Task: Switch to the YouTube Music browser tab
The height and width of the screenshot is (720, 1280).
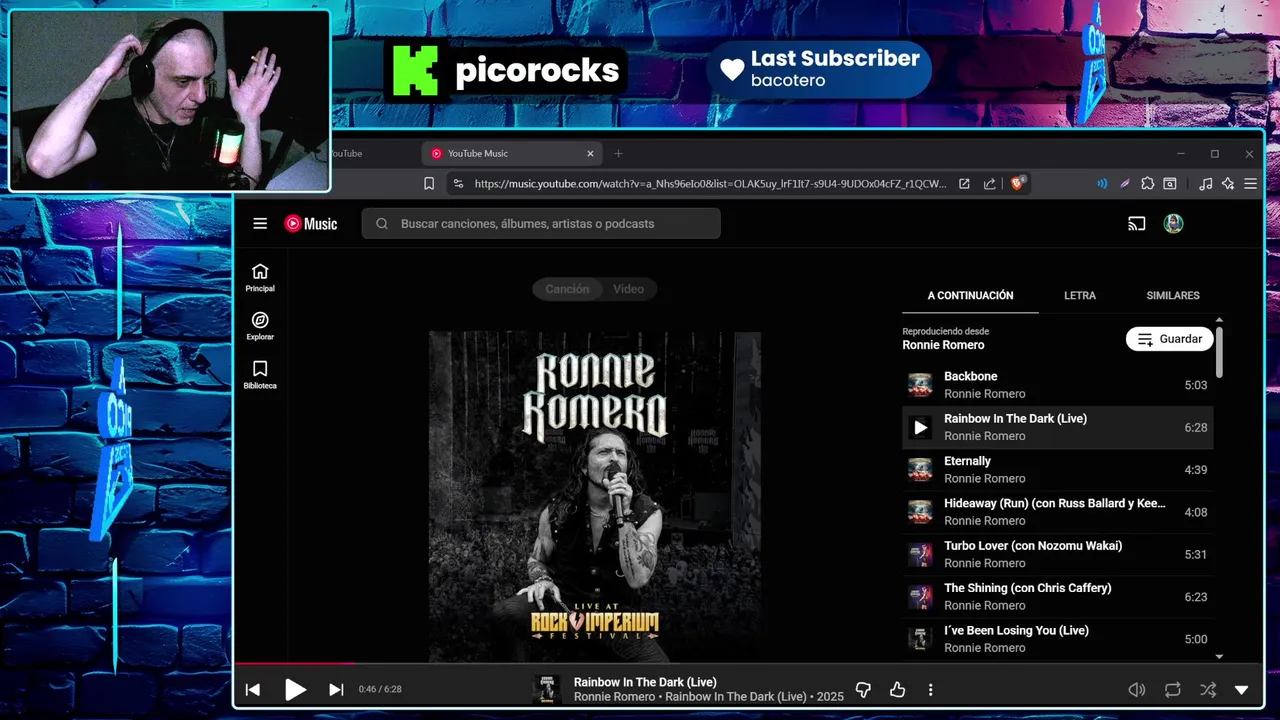Action: click(x=514, y=153)
